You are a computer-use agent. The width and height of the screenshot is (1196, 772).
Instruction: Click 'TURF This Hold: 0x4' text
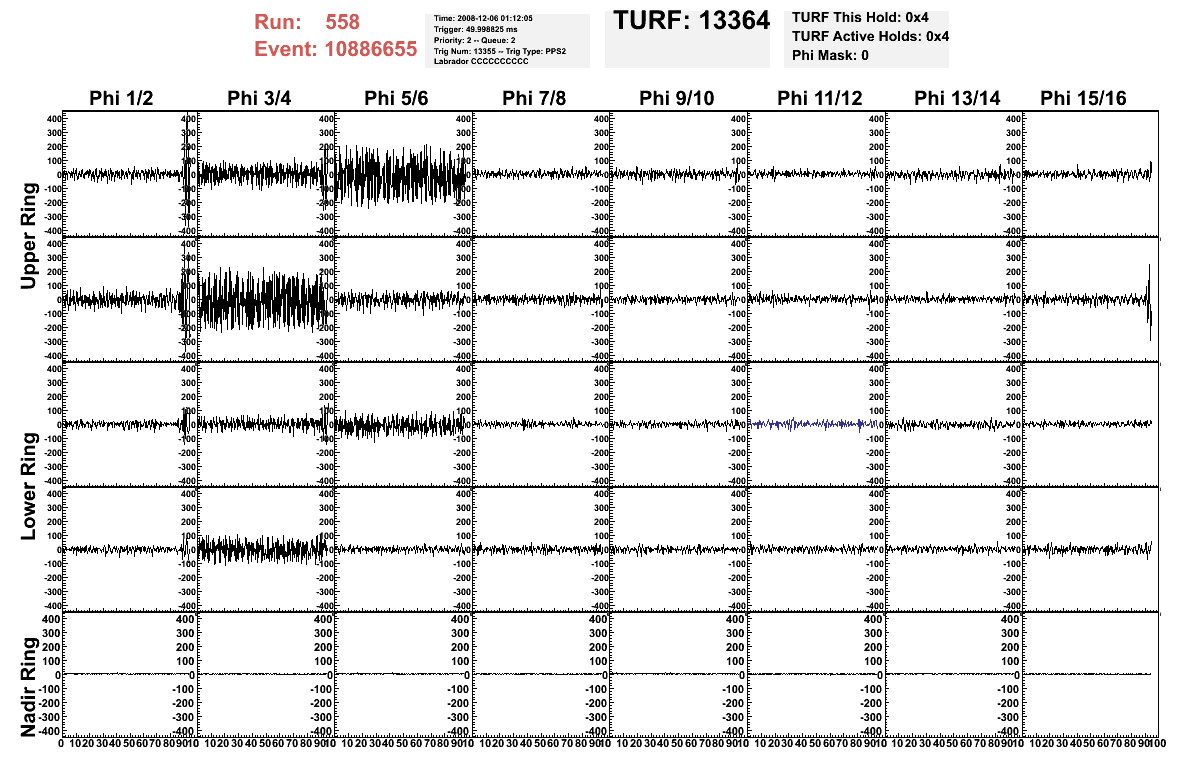click(x=860, y=17)
